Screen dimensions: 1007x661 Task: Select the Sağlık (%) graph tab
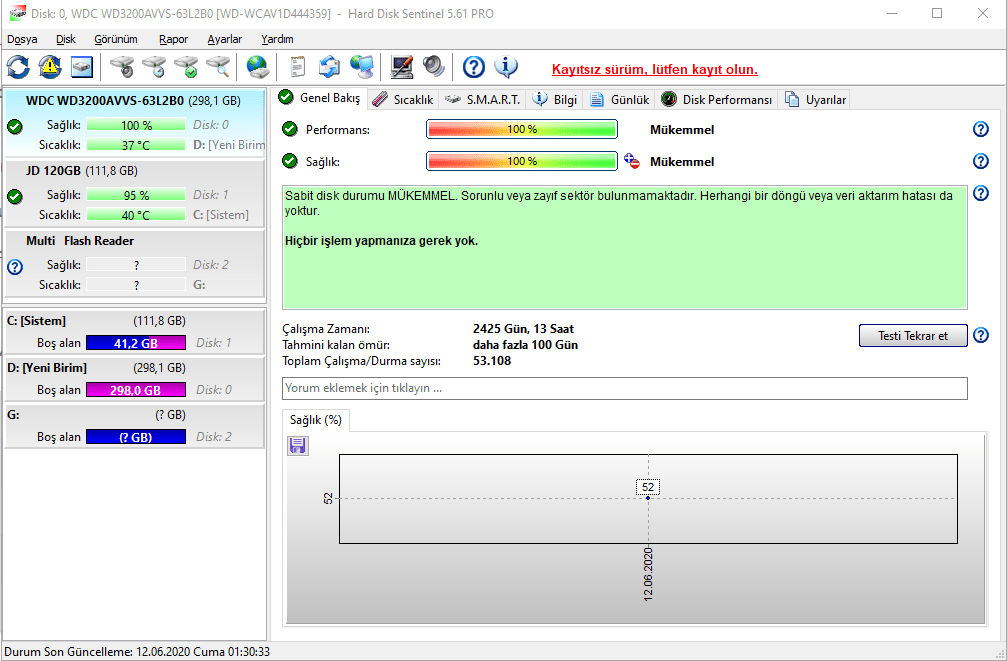[315, 420]
